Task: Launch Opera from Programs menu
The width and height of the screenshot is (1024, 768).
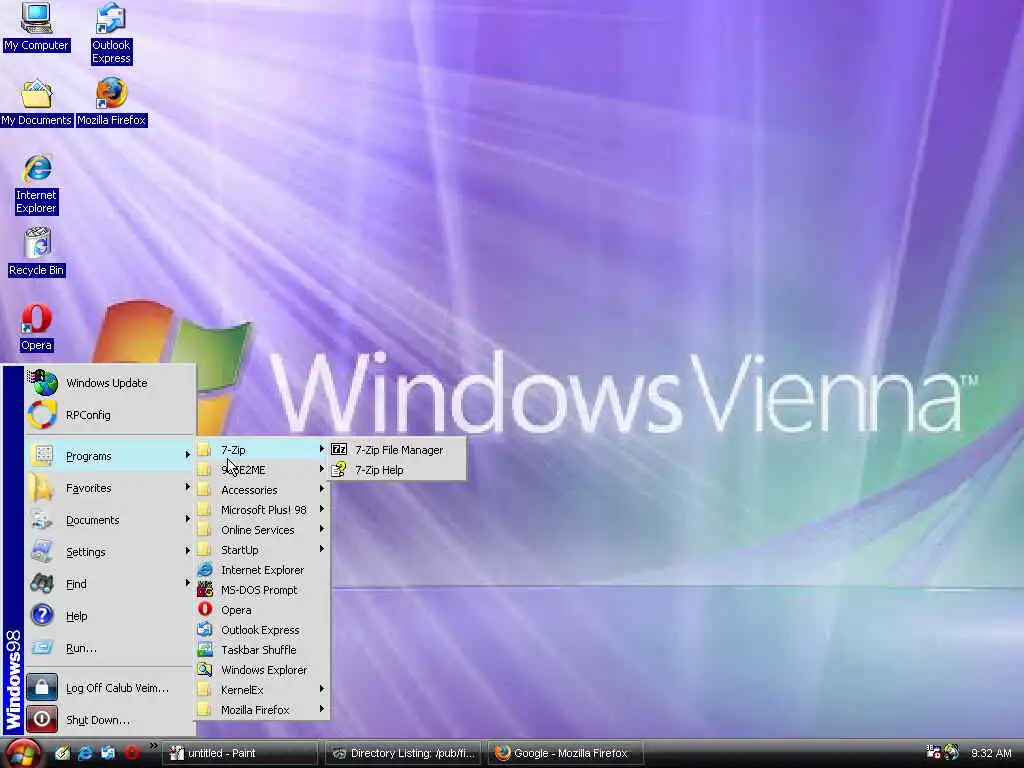Action: tap(262, 610)
